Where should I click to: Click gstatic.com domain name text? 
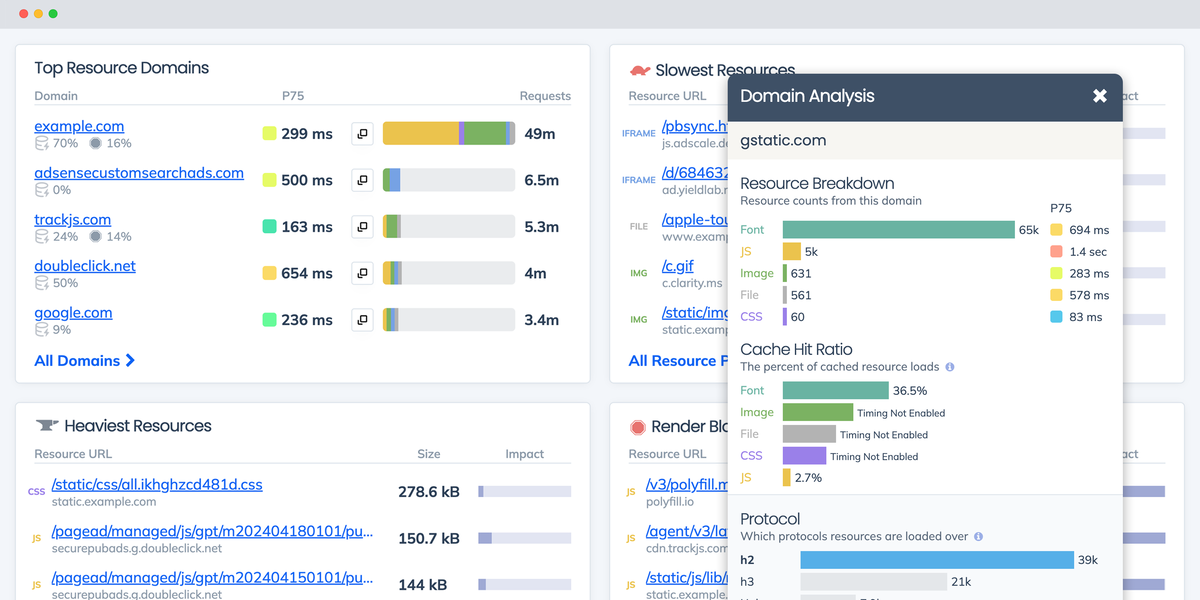(783, 141)
